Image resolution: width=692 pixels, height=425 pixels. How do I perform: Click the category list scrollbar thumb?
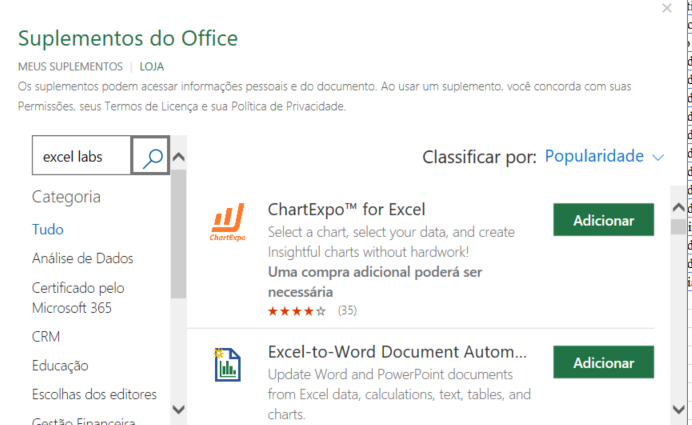click(x=178, y=234)
